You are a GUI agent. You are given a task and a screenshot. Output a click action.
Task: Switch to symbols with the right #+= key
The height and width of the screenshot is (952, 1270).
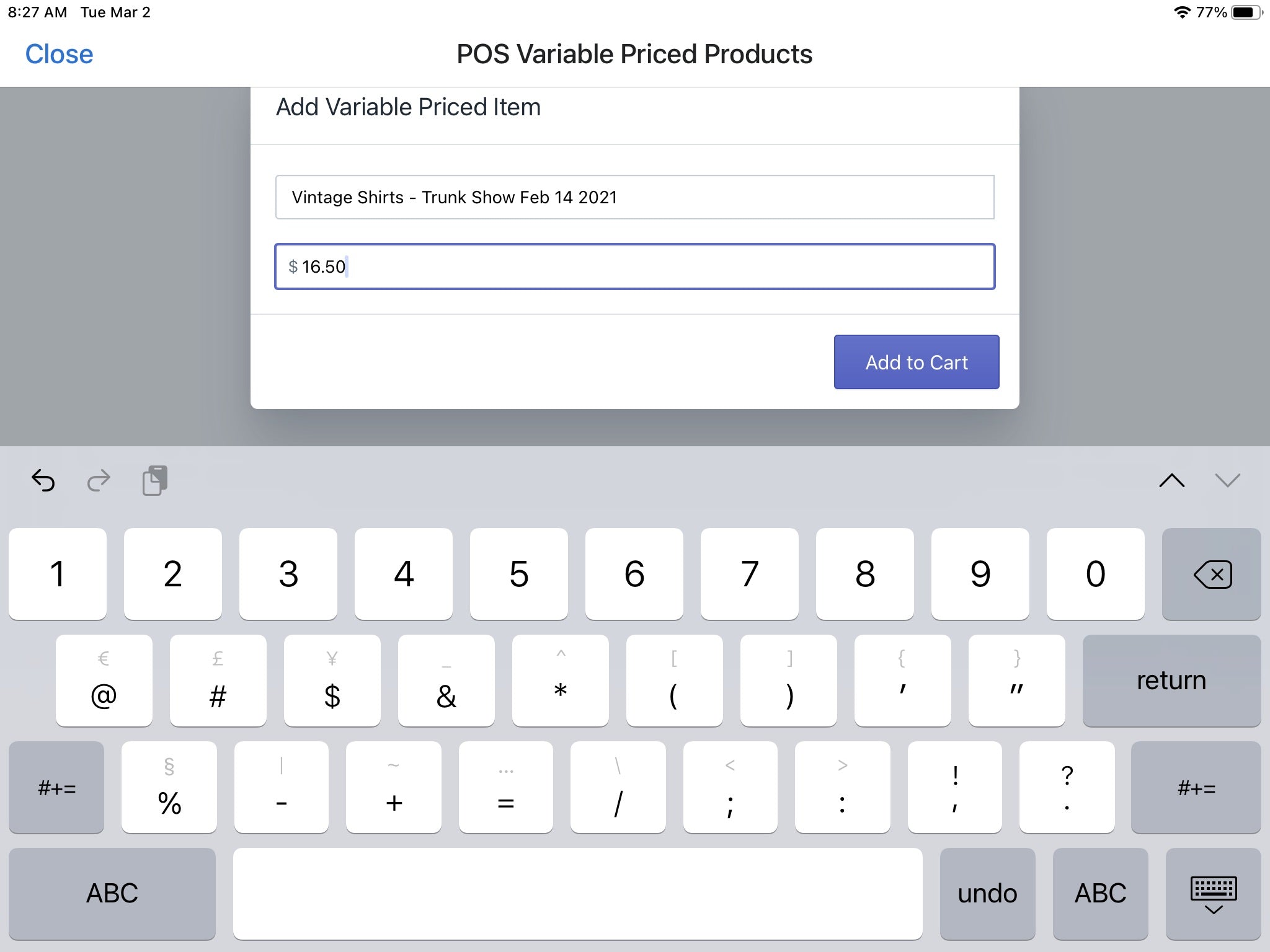[x=1197, y=787]
